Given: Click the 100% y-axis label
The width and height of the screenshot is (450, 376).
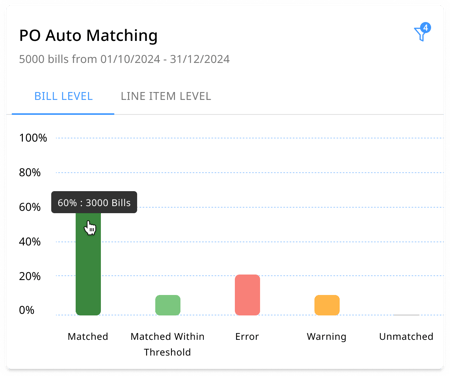Looking at the screenshot, I should pyautogui.click(x=33, y=138).
